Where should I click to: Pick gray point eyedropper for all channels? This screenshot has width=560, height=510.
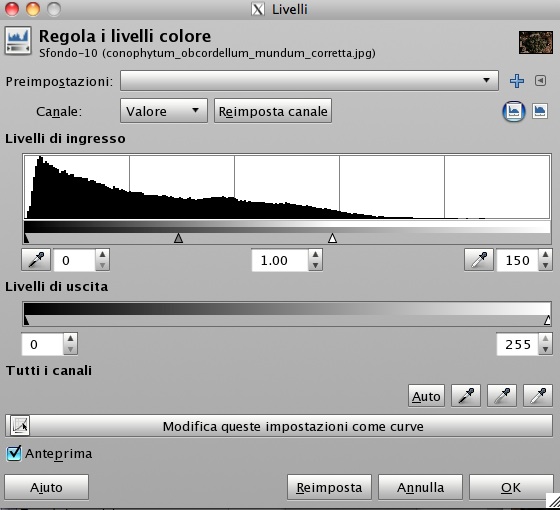click(502, 396)
